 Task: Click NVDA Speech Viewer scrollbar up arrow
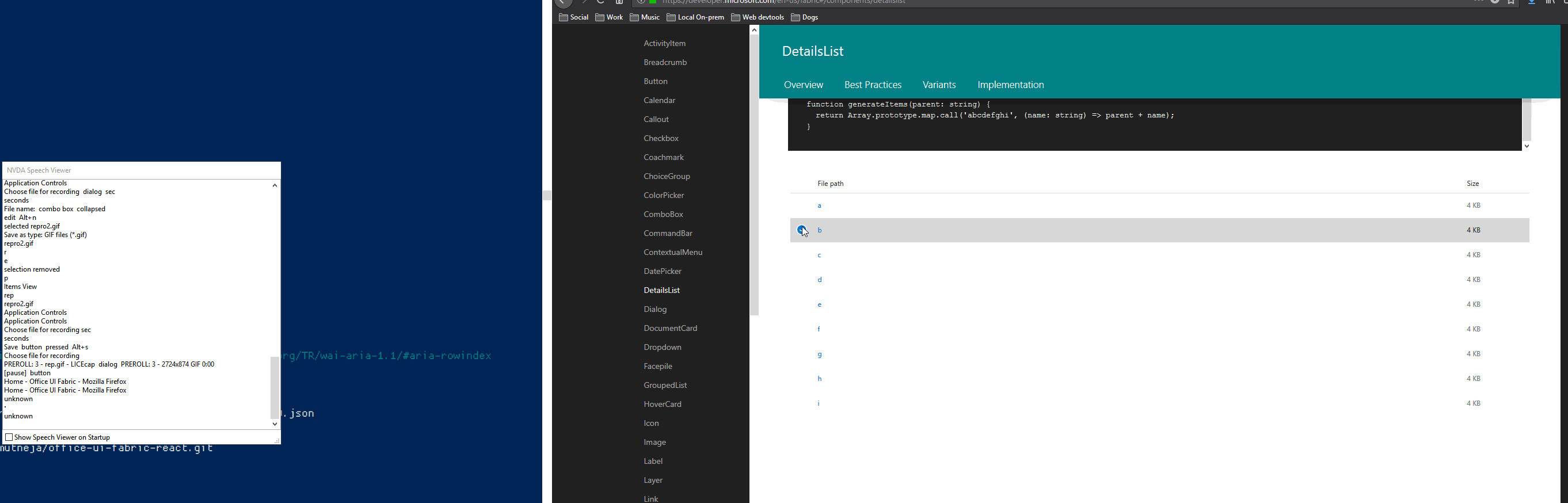(x=275, y=185)
